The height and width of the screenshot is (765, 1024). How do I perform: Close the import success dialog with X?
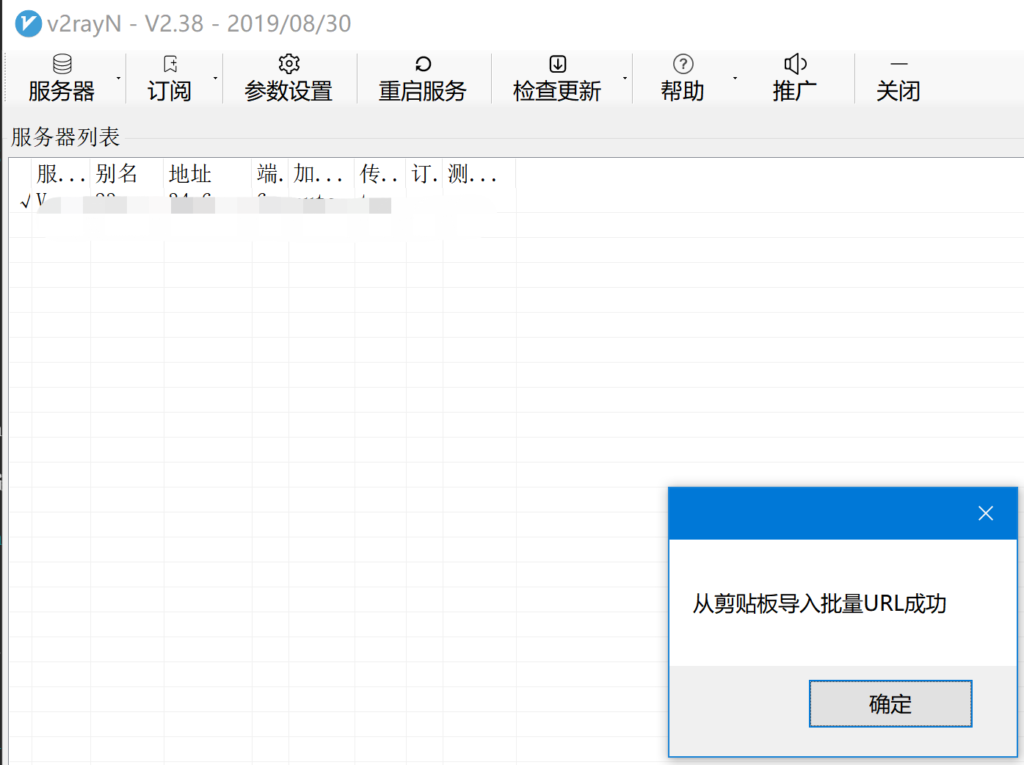coord(985,513)
